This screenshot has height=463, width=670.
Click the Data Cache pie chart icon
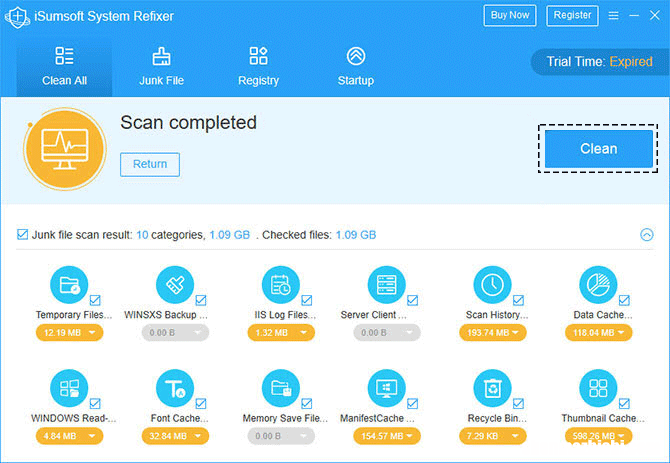click(x=598, y=284)
